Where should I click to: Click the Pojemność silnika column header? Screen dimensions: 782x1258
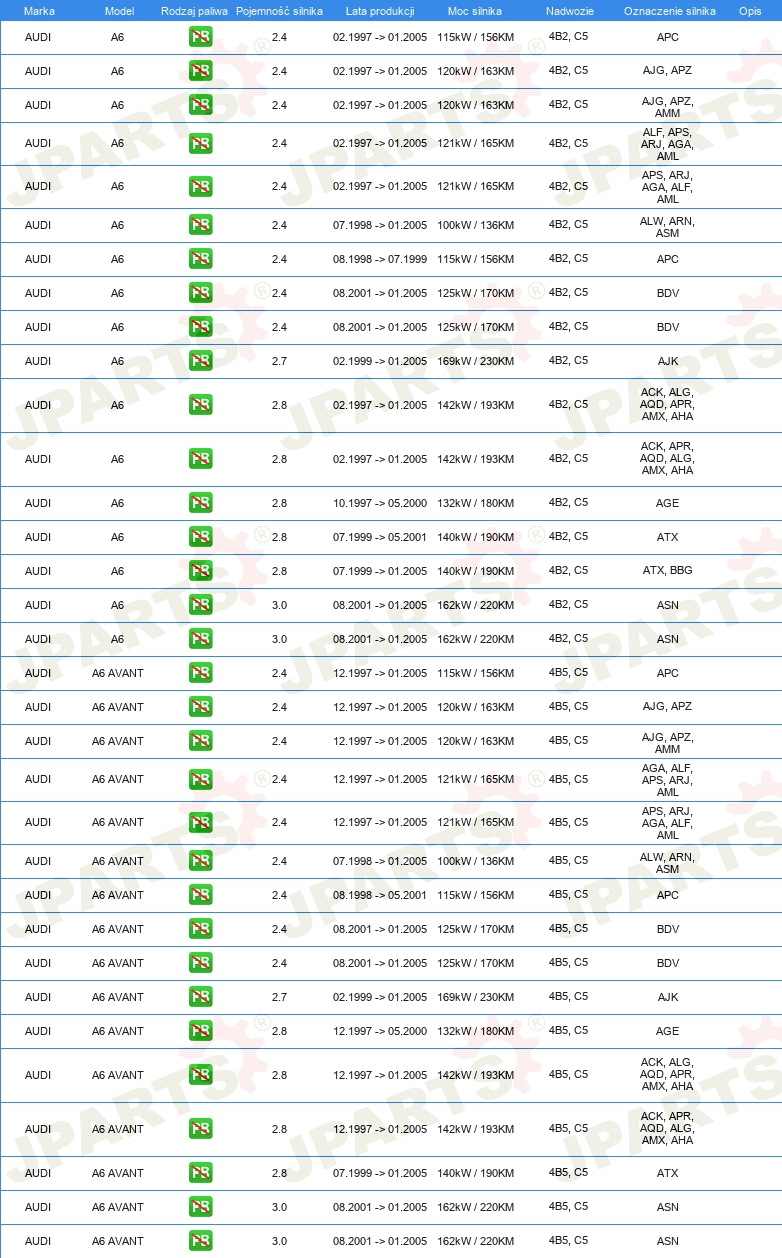click(x=279, y=11)
